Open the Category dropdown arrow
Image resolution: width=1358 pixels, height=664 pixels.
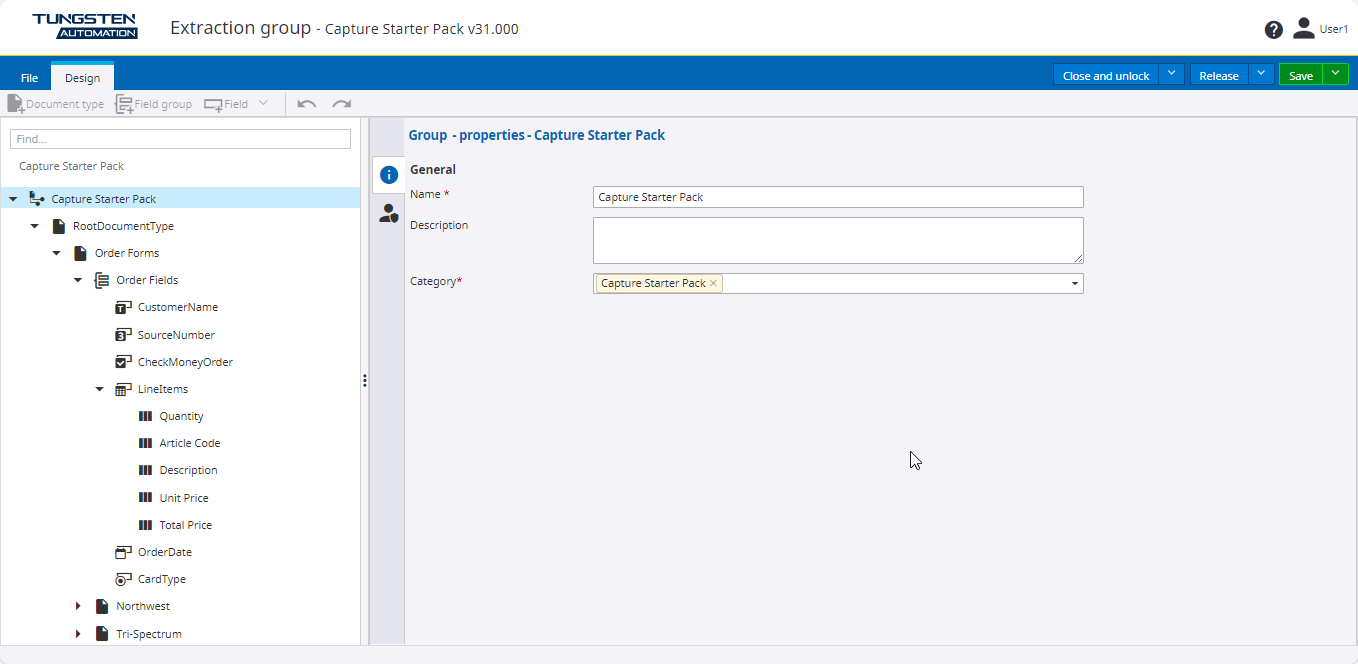1075,284
